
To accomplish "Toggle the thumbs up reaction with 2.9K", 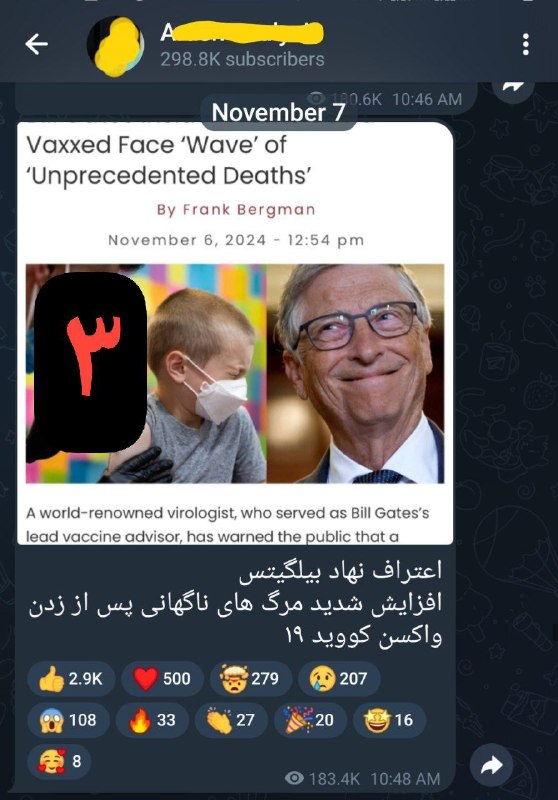I will point(71,679).
